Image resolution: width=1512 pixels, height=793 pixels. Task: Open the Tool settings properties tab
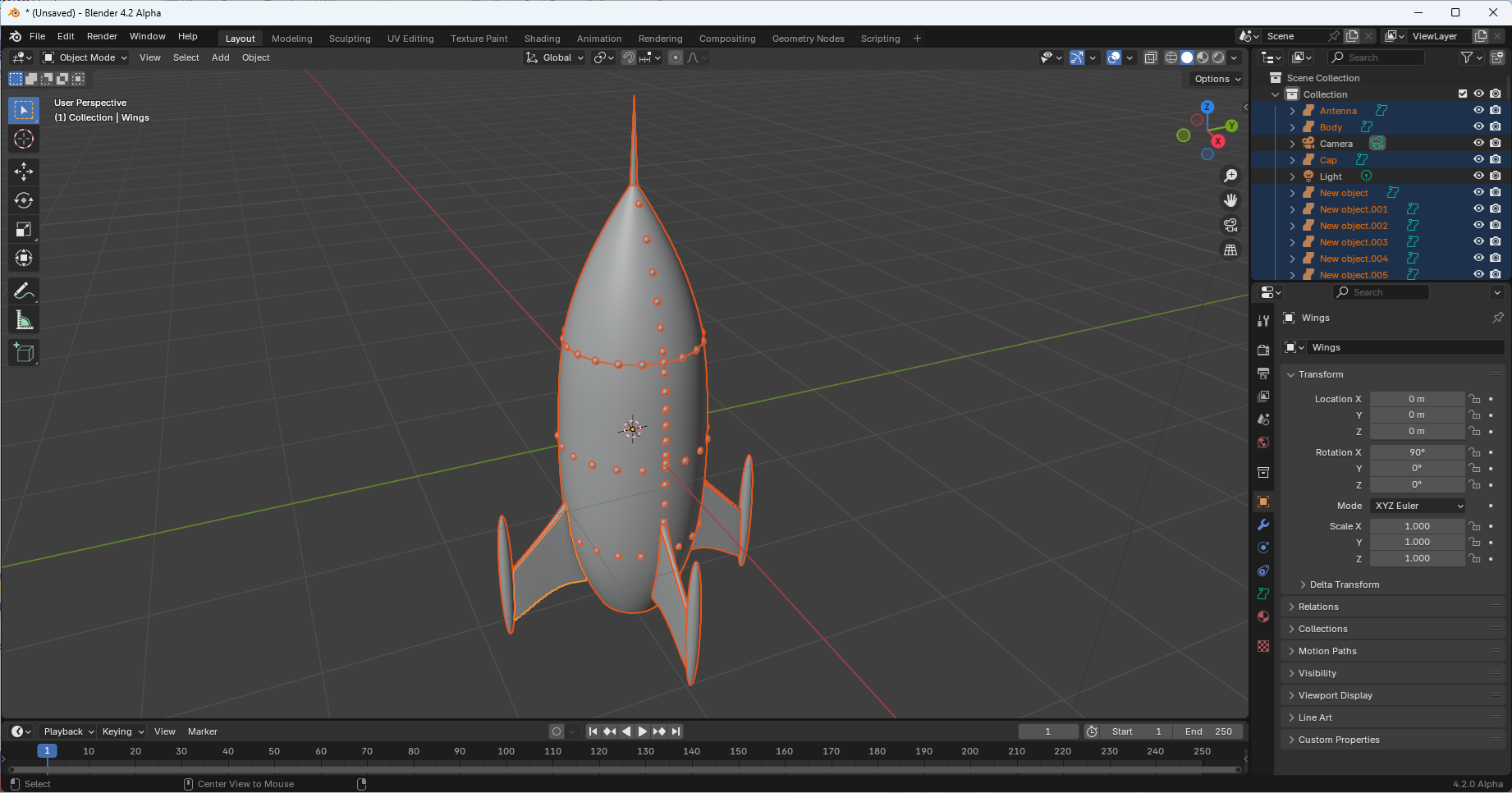tap(1263, 321)
